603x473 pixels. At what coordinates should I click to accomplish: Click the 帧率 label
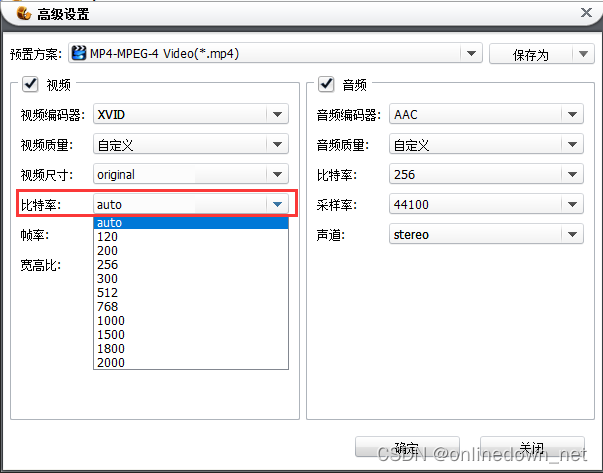pyautogui.click(x=35, y=235)
